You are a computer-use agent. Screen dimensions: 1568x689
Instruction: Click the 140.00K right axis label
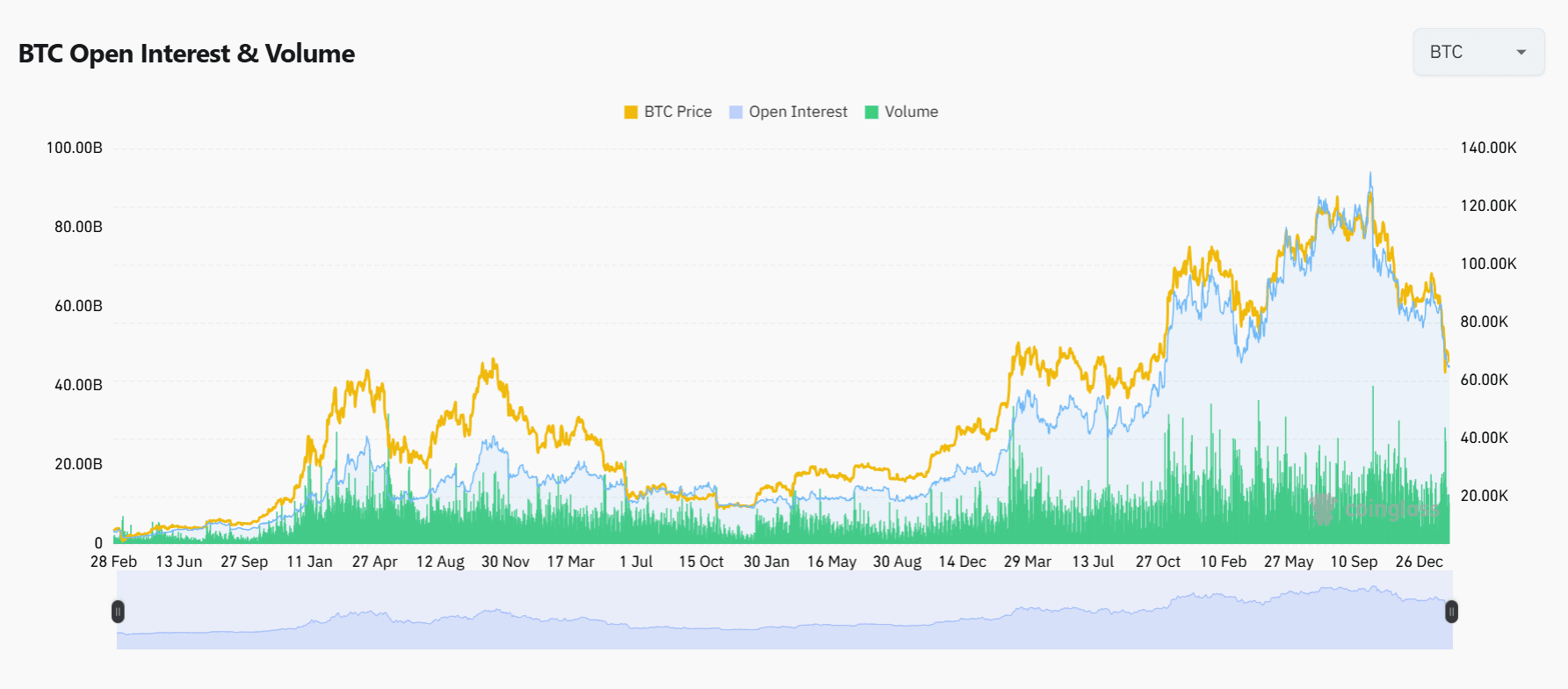pos(1488,148)
